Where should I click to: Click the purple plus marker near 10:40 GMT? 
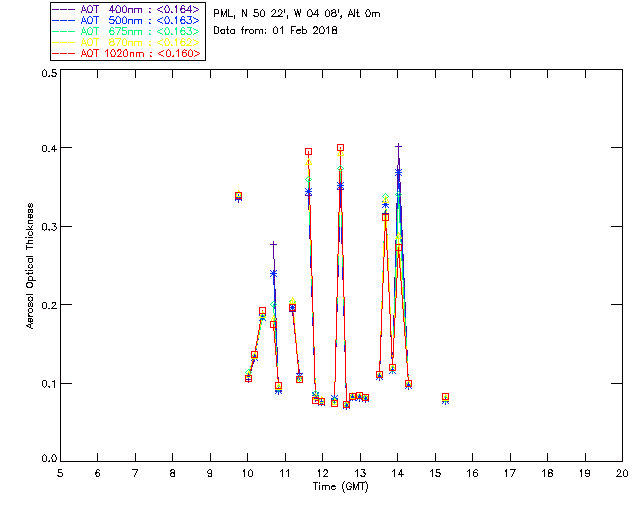pyautogui.click(x=273, y=244)
